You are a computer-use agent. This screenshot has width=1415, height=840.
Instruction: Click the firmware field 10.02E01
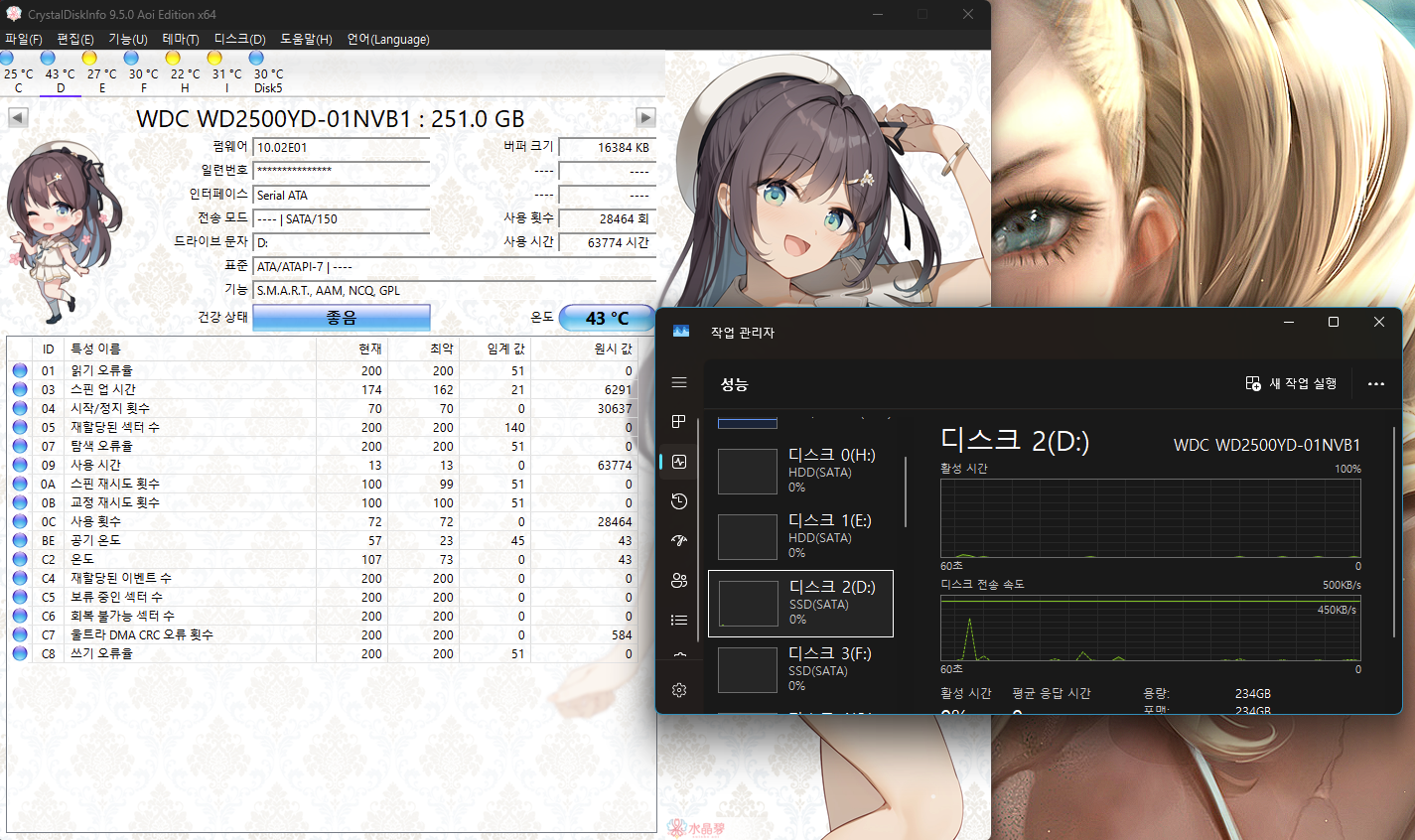point(342,147)
